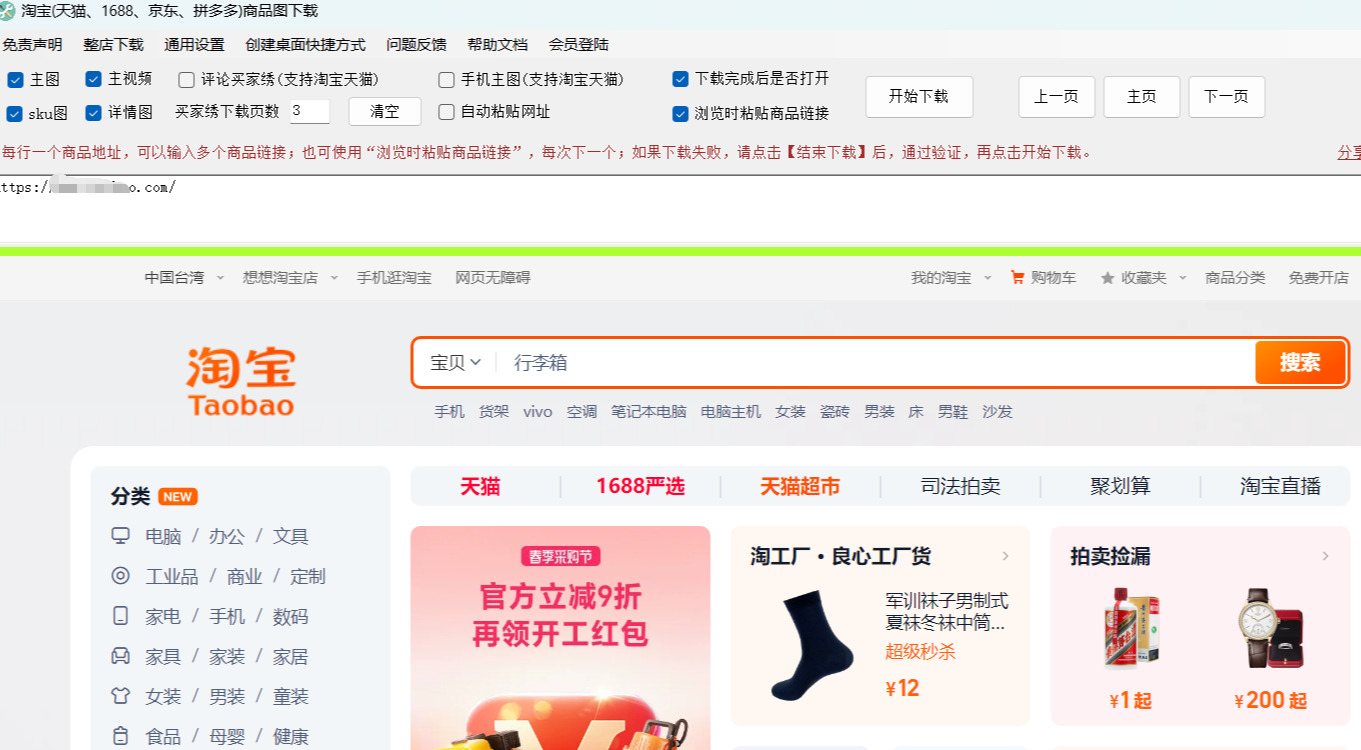This screenshot has width=1361, height=750.
Task: Go to previous page with 上一页
Action: (1056, 97)
